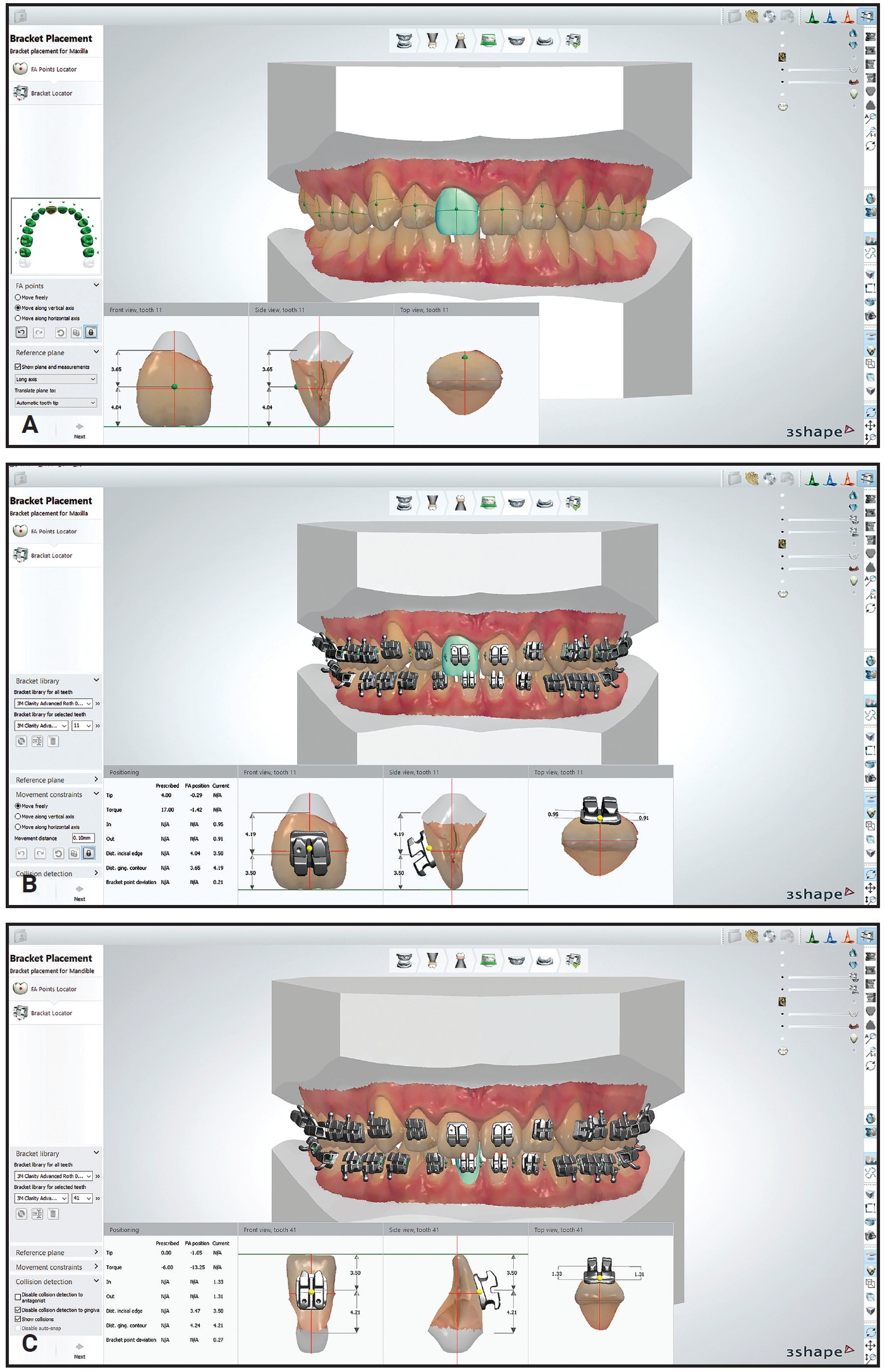This screenshot has width=885, height=1372.
Task: Click undo arrow icon in FA points section
Action: tap(21, 332)
